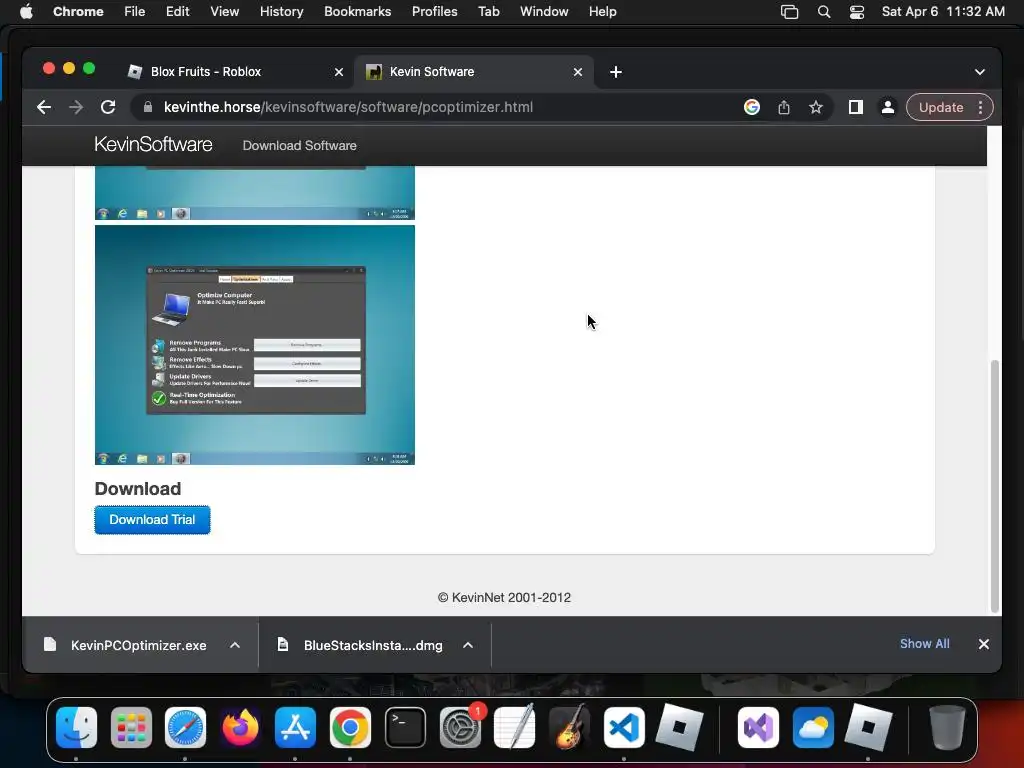
Task: Bookmark this page with the star
Action: coord(816,107)
